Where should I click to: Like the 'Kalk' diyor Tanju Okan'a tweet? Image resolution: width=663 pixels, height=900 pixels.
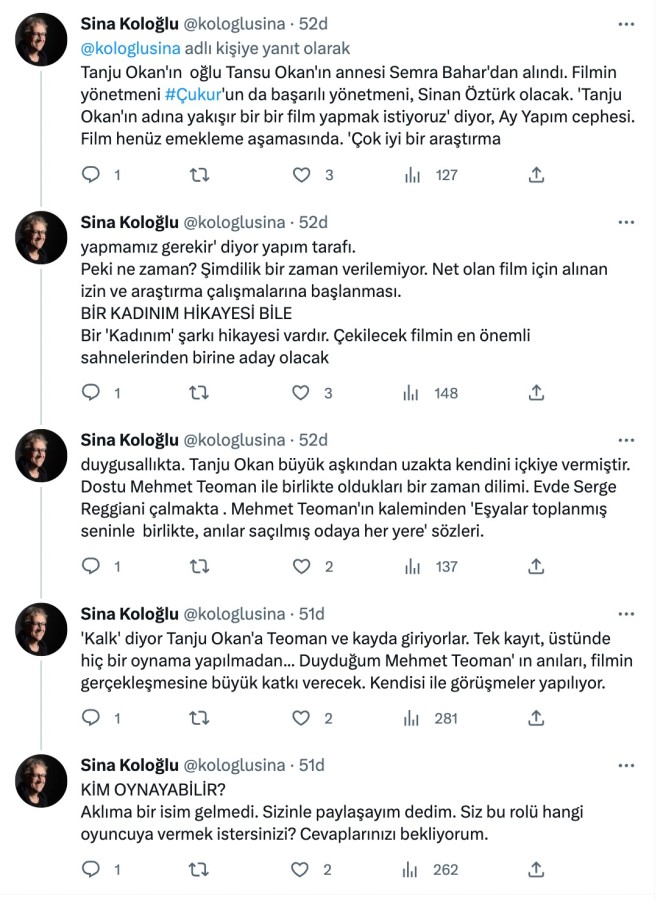point(302,717)
